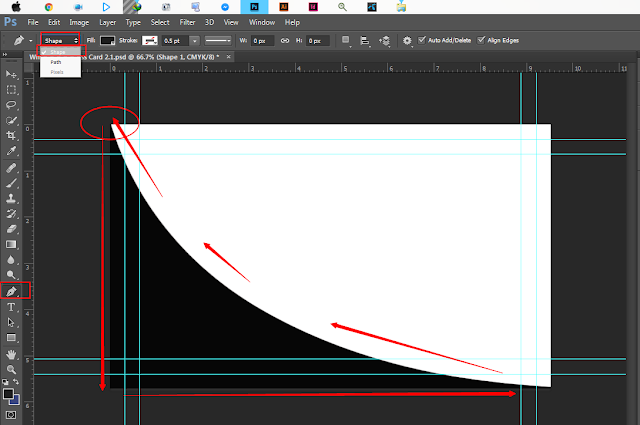Open the Layer menu
Image resolution: width=640 pixels, height=425 pixels.
point(108,22)
